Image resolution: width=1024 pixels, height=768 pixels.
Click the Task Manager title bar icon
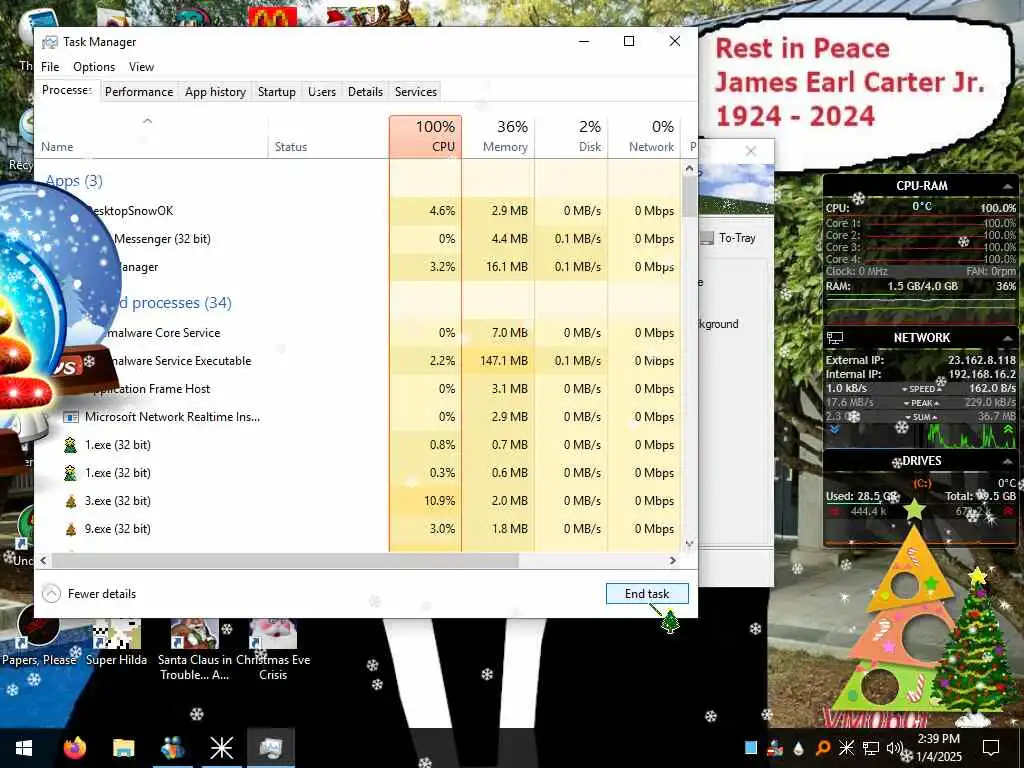50,42
